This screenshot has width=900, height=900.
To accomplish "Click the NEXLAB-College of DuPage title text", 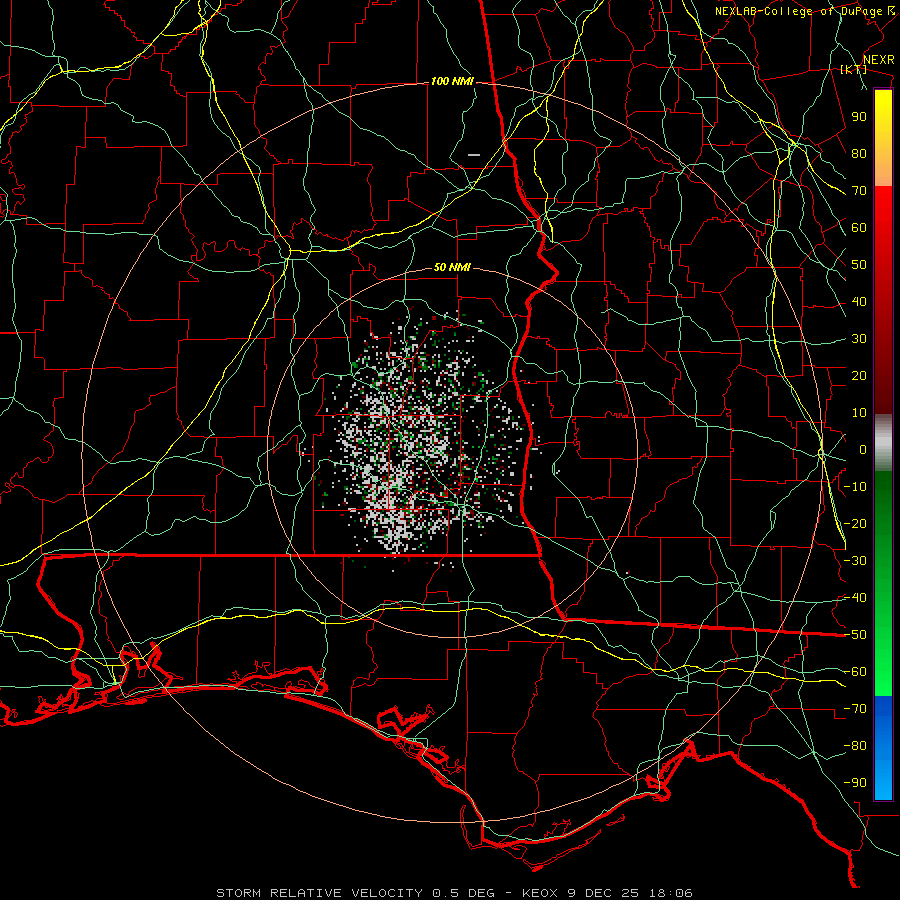I will tap(798, 11).
